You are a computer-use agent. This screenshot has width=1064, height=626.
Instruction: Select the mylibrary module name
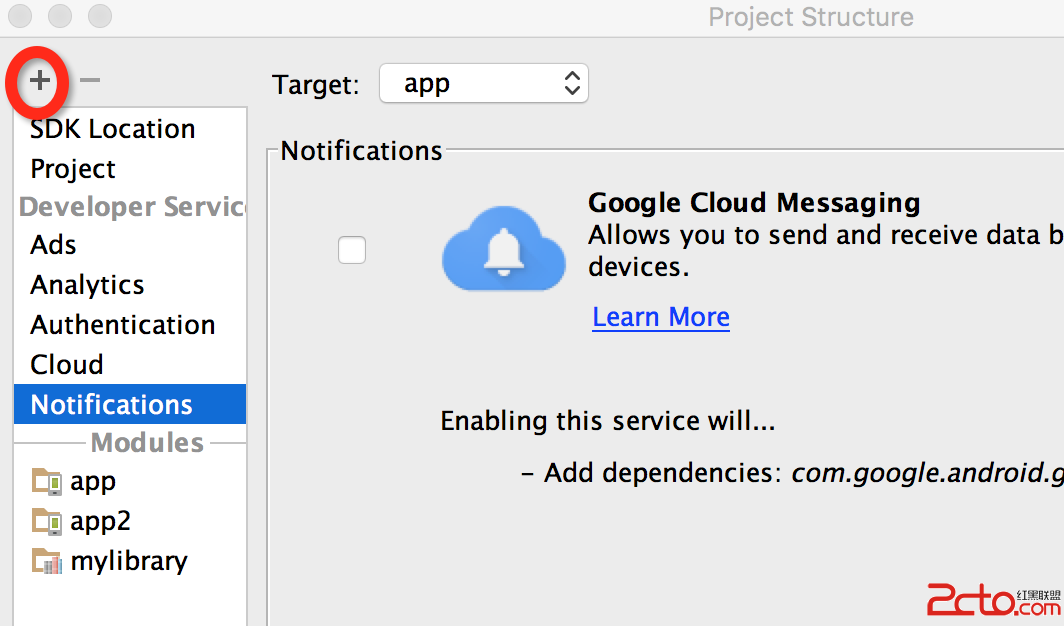[x=129, y=562]
